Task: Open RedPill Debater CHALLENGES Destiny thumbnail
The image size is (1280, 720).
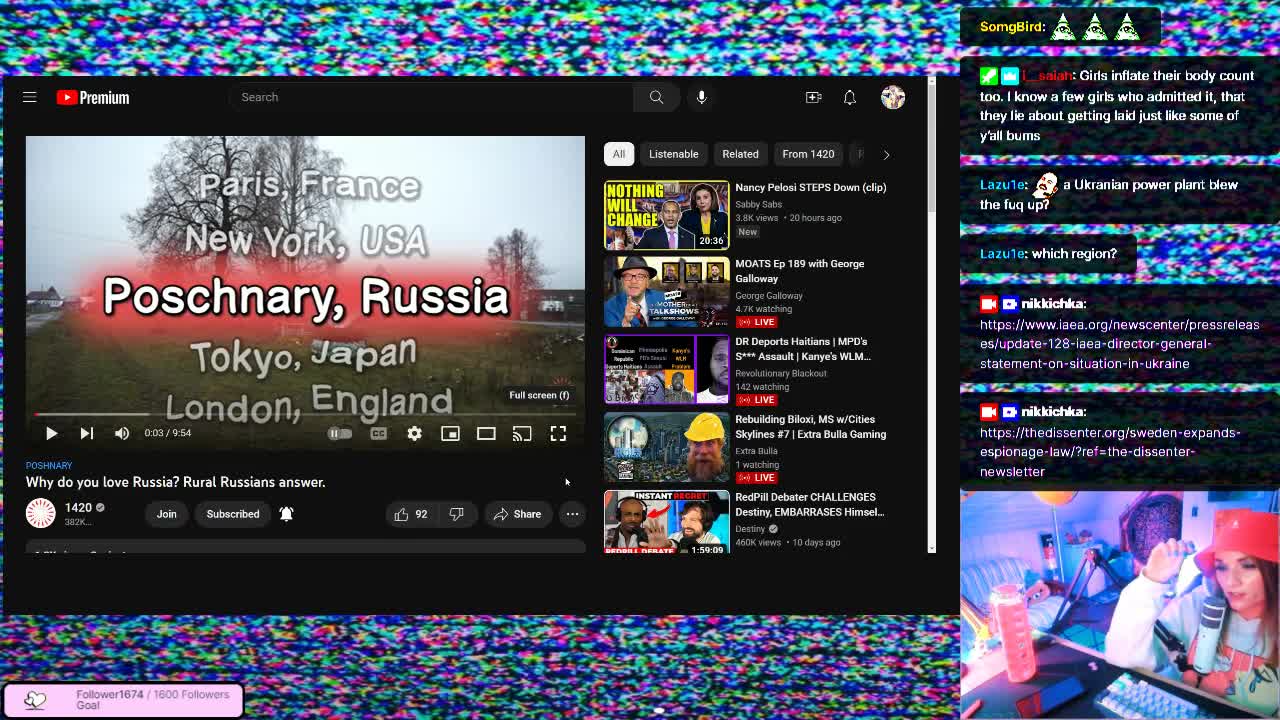Action: tap(667, 521)
